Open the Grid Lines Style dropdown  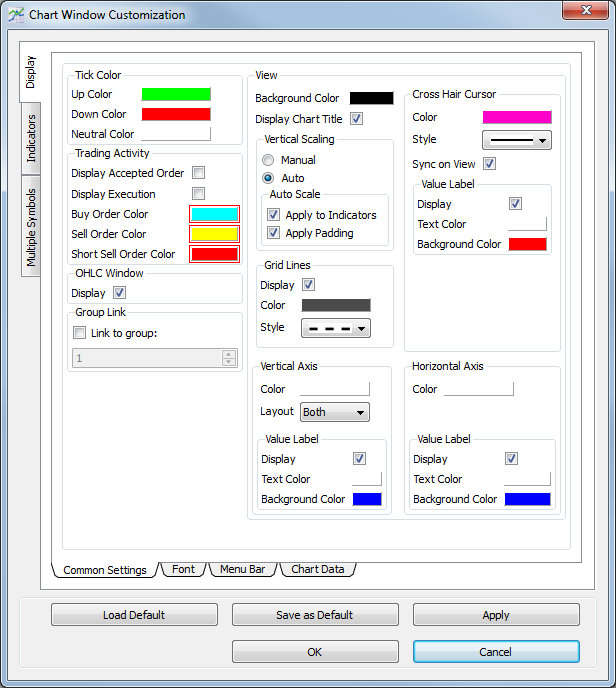(335, 328)
